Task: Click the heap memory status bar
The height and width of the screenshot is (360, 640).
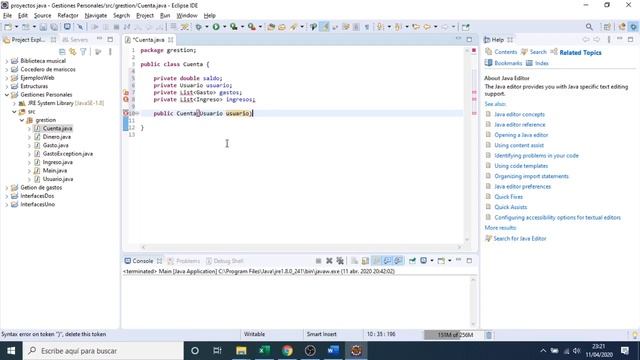Action: point(453,335)
